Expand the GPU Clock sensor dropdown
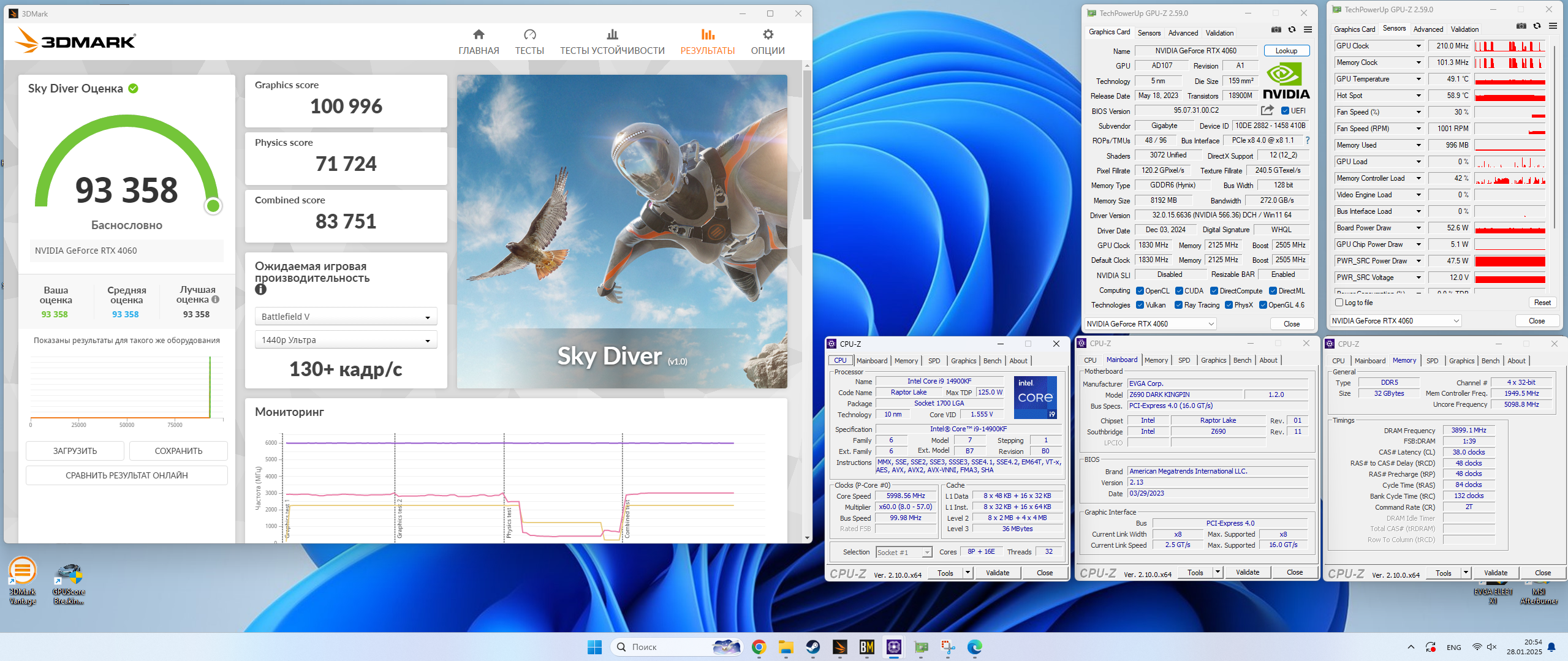 click(x=1418, y=46)
